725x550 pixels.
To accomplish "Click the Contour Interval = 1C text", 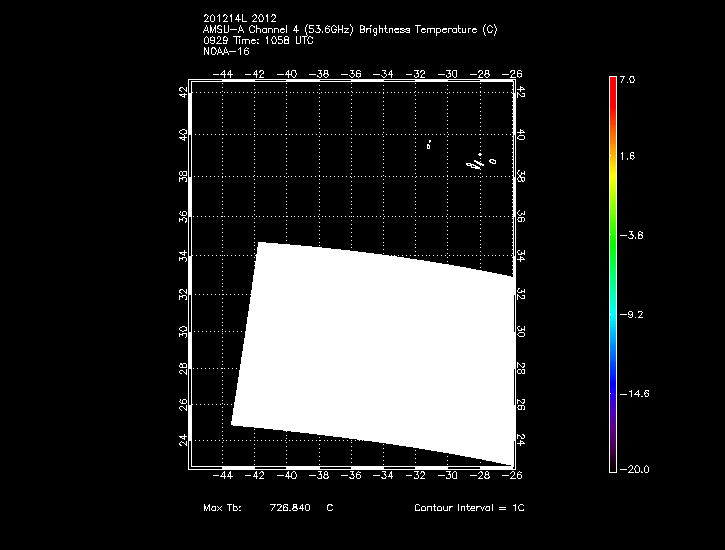I will pos(469,509).
